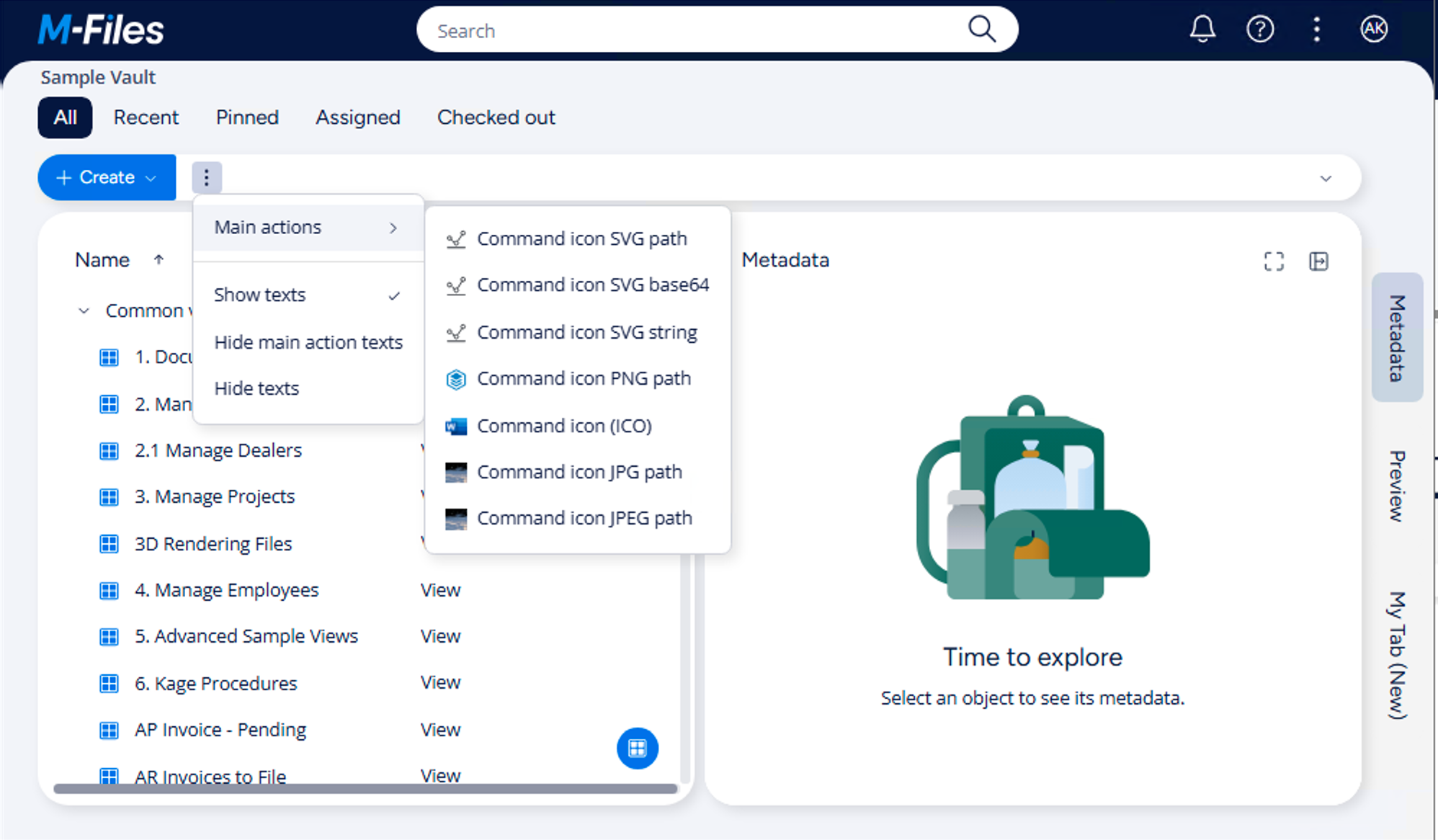Open the 4. Manage Employees view
Image resolution: width=1438 pixels, height=840 pixels.
coord(226,591)
